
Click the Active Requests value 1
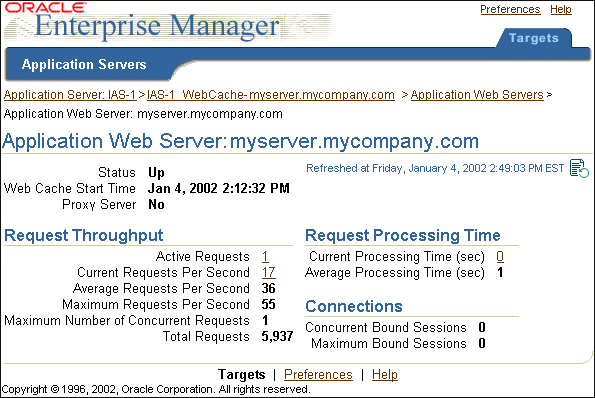[x=265, y=257]
